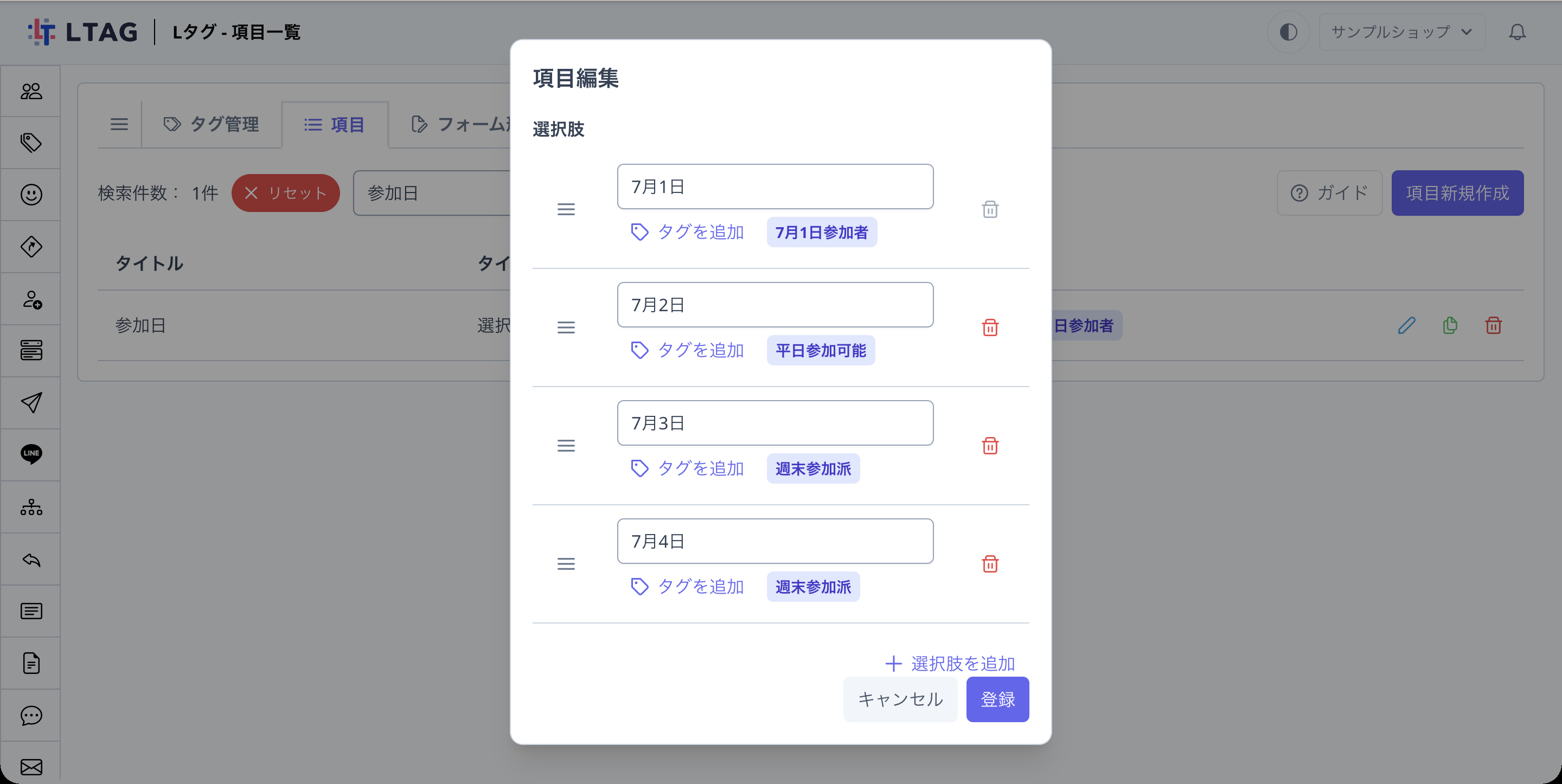Click the 7月3日 option input field
This screenshot has width=1562, height=784.
(x=775, y=423)
